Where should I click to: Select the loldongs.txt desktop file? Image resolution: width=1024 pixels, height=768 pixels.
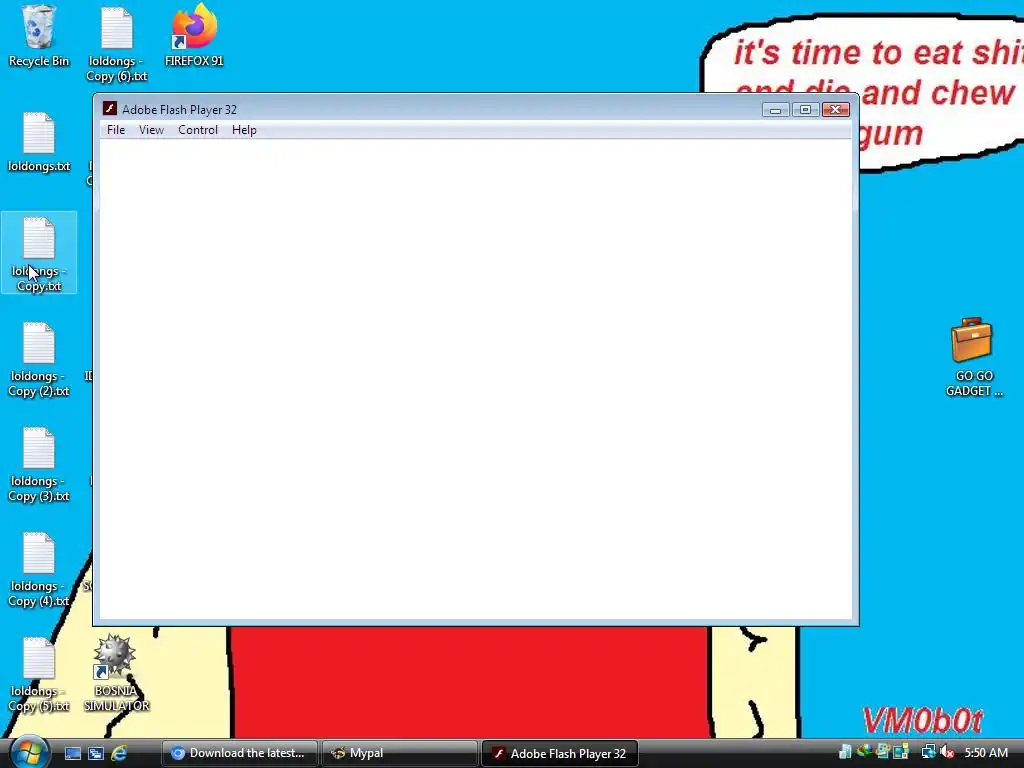[39, 142]
